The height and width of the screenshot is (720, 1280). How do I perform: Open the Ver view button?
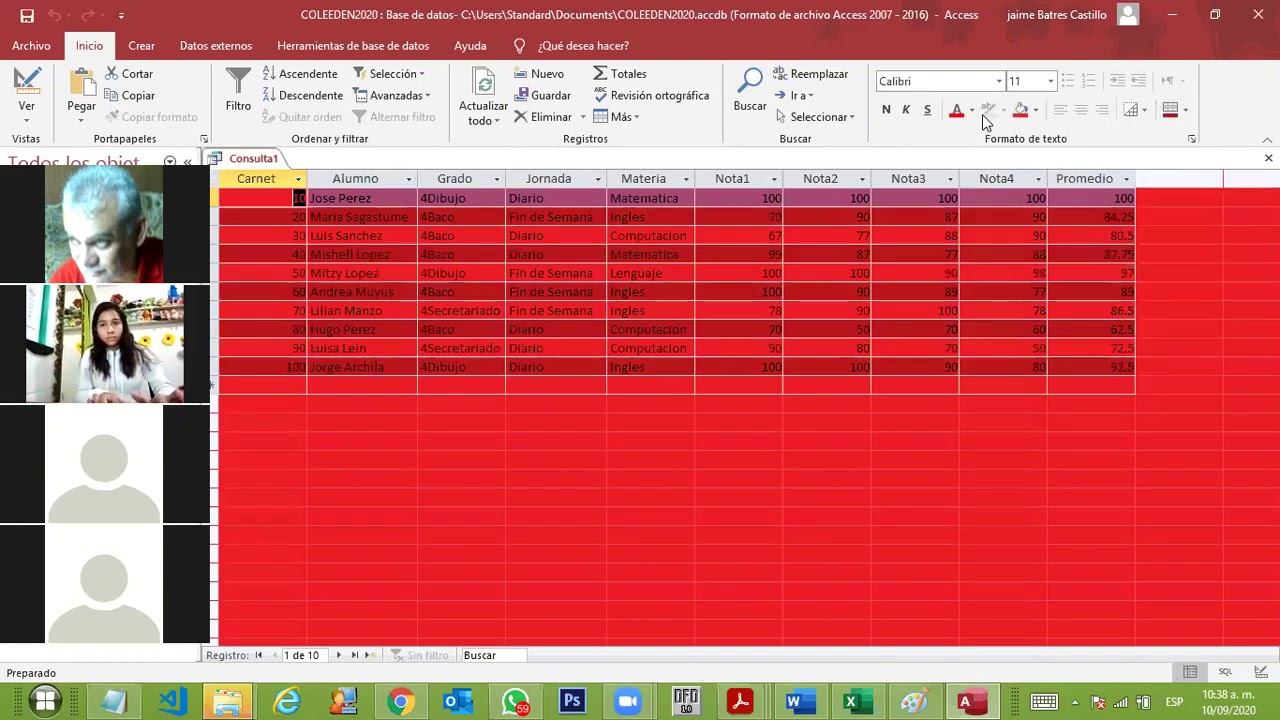(27, 94)
